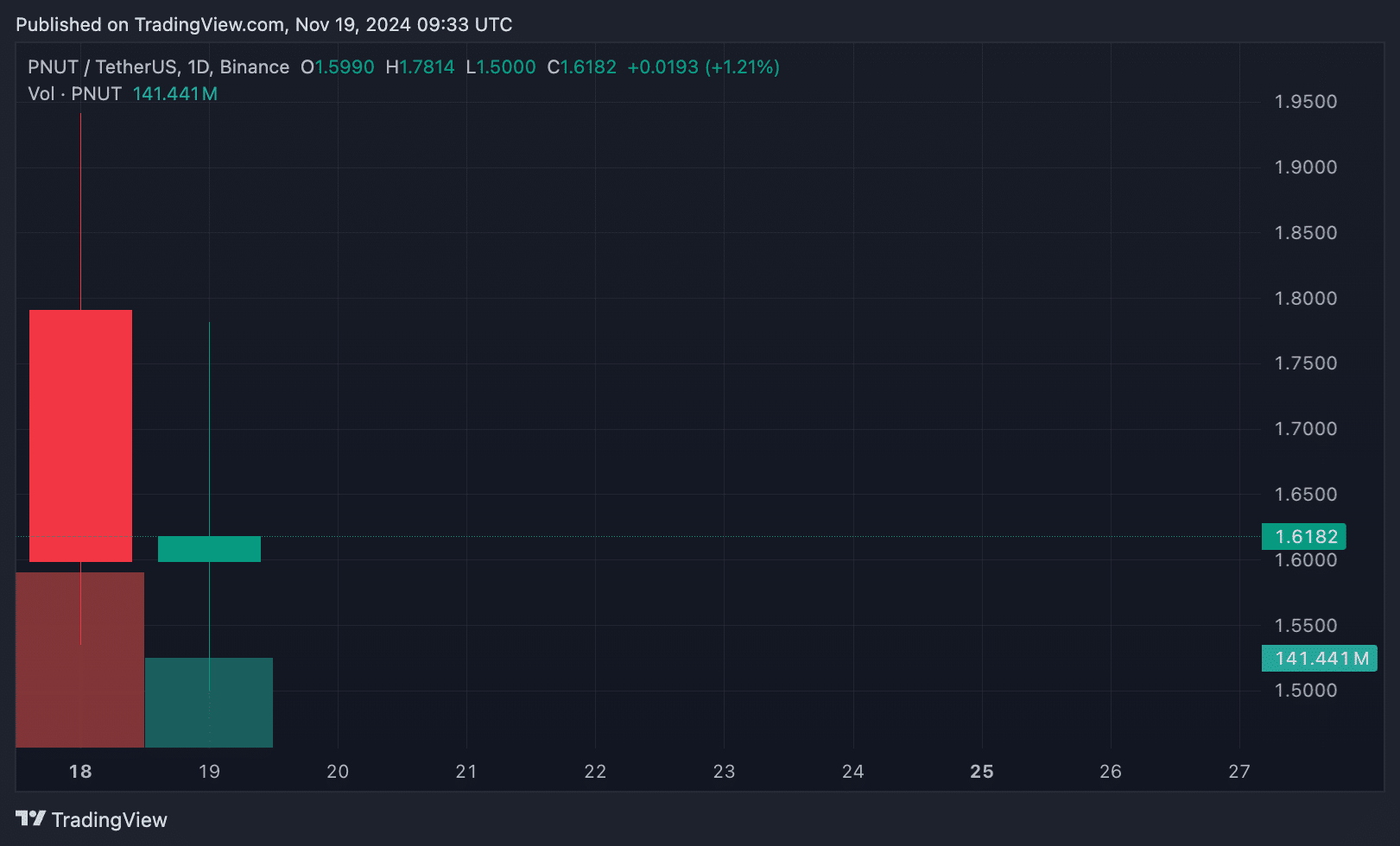Viewport: 1400px width, 846px height.
Task: Select the red Nov 18 candlestick body
Action: coord(80,436)
